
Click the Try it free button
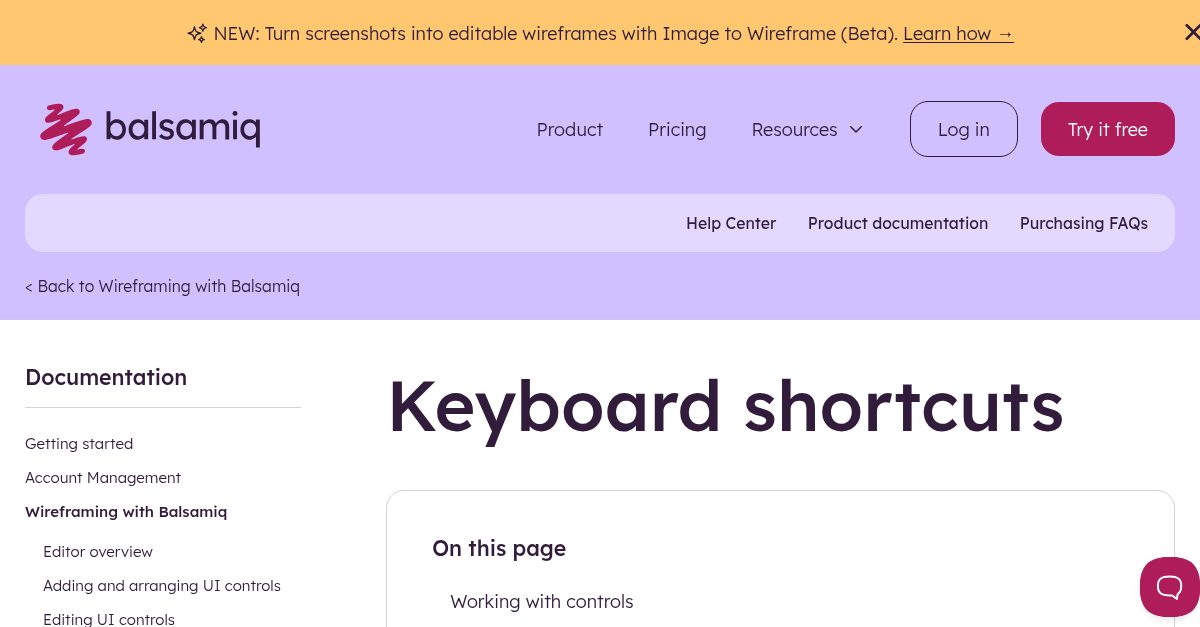point(1107,129)
